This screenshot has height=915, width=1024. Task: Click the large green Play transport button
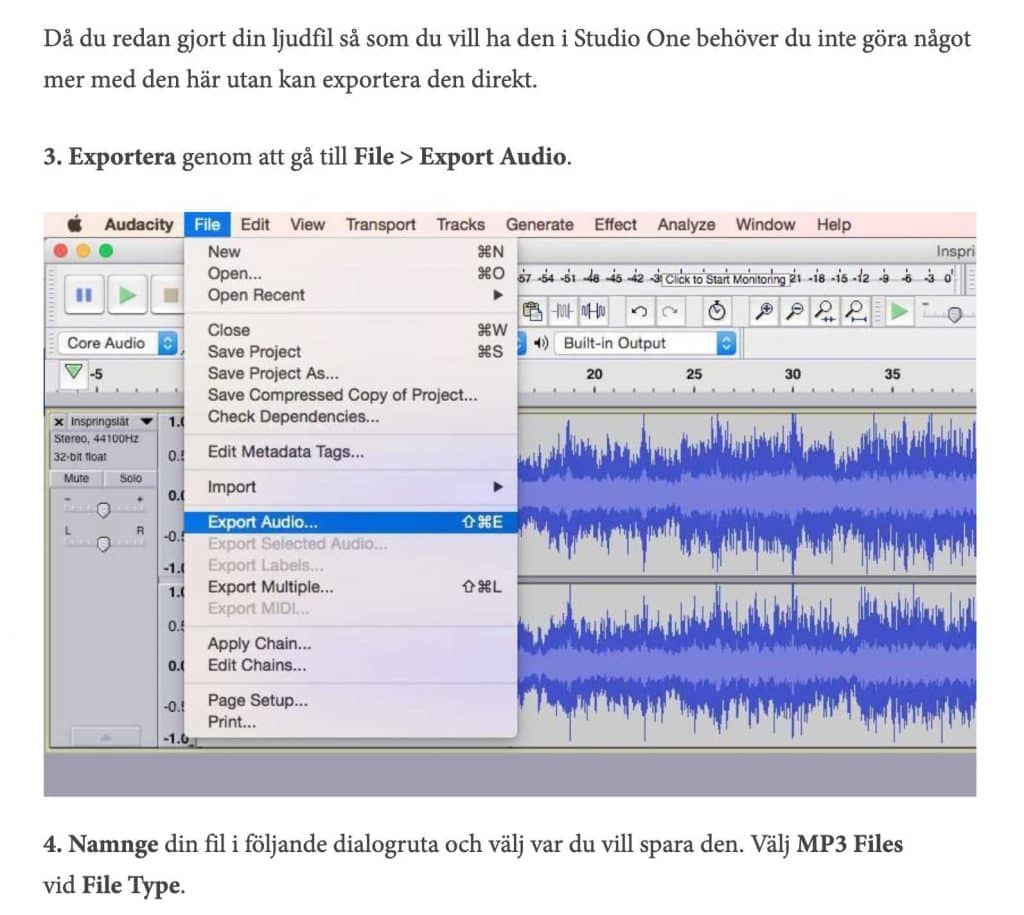point(127,295)
